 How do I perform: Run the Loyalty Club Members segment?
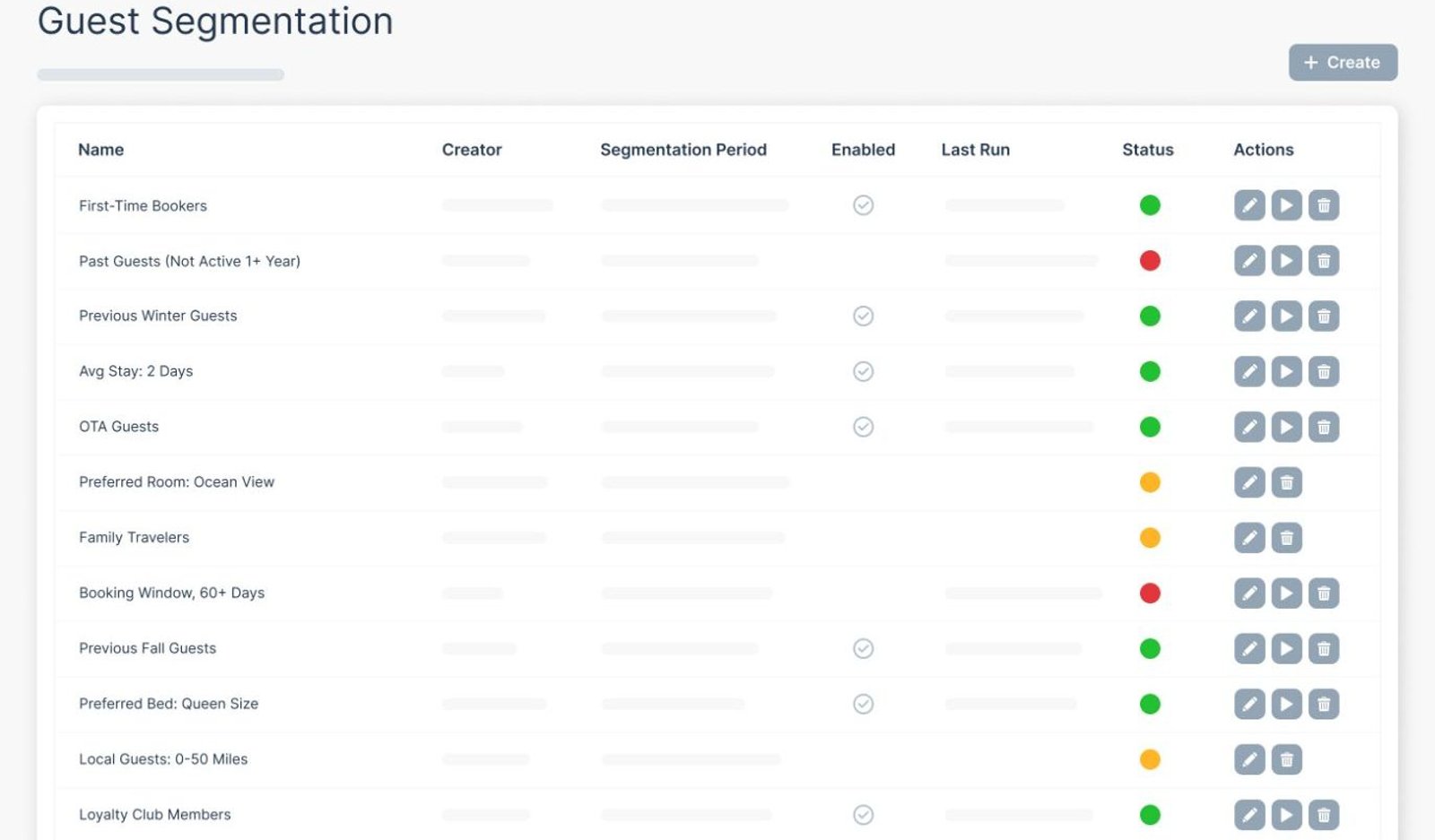click(1286, 815)
